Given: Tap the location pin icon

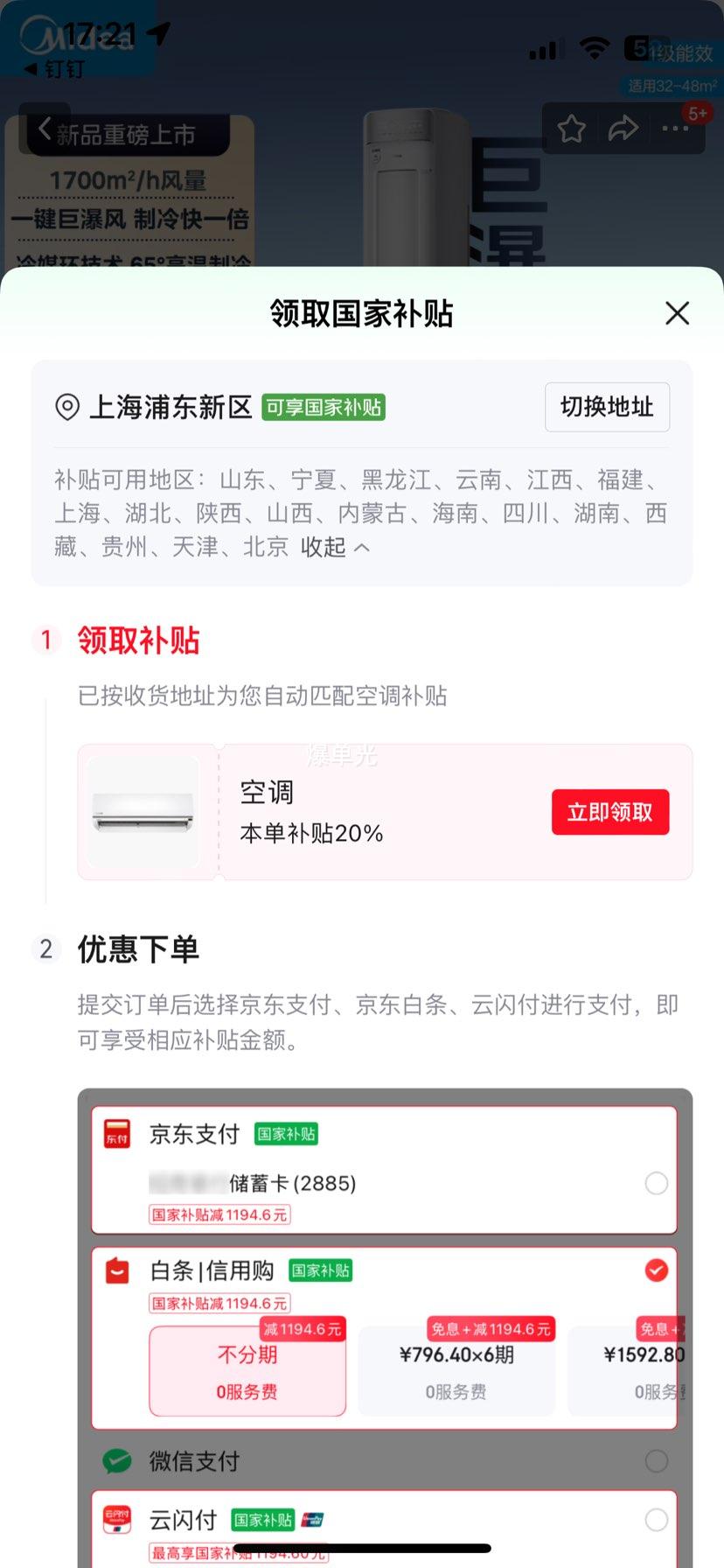Looking at the screenshot, I should (x=67, y=407).
